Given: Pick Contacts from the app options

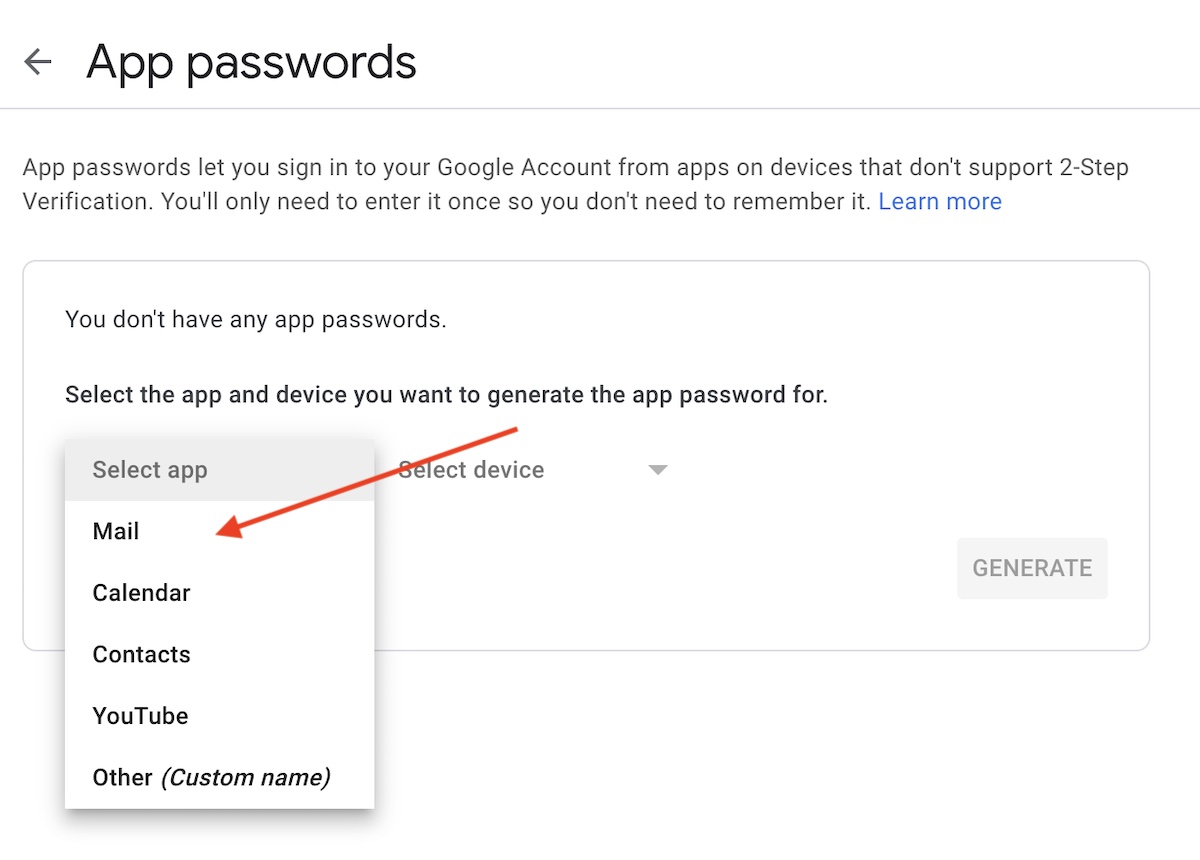Looking at the screenshot, I should coord(141,655).
